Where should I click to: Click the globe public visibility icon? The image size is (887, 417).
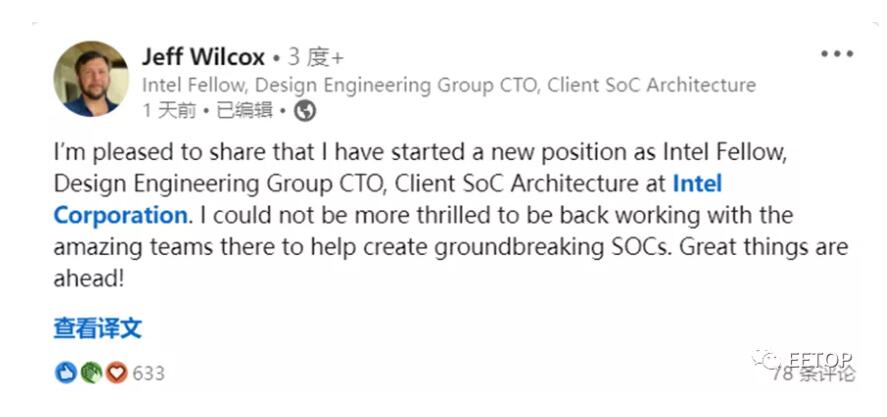click(305, 111)
